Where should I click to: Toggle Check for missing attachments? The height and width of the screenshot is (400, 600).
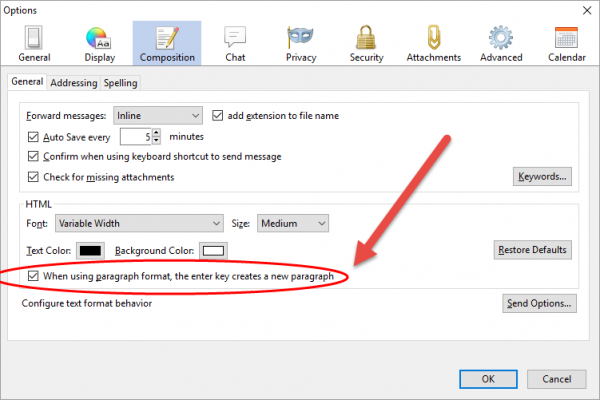pyautogui.click(x=33, y=177)
